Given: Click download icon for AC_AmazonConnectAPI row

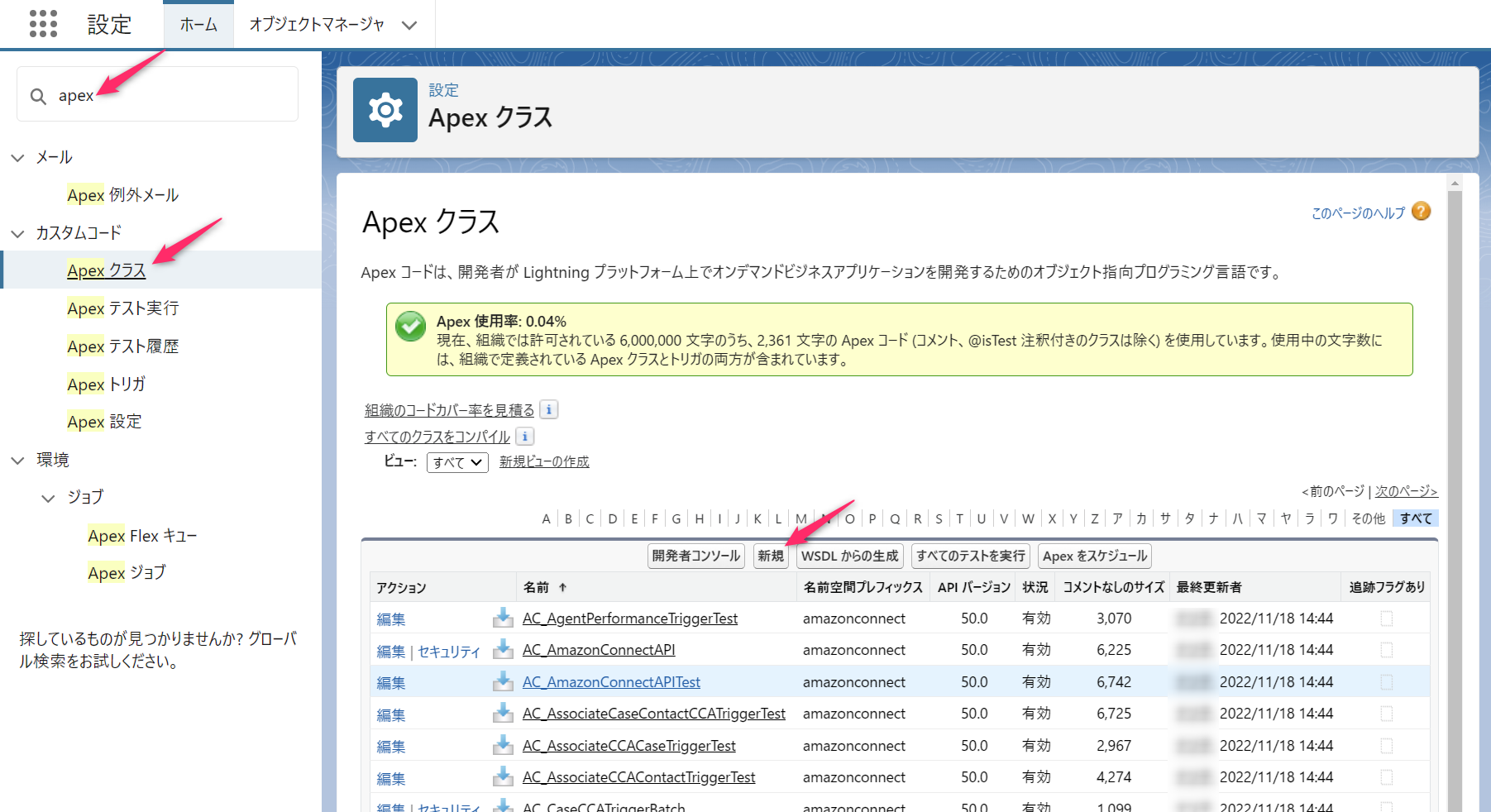Looking at the screenshot, I should click(503, 650).
